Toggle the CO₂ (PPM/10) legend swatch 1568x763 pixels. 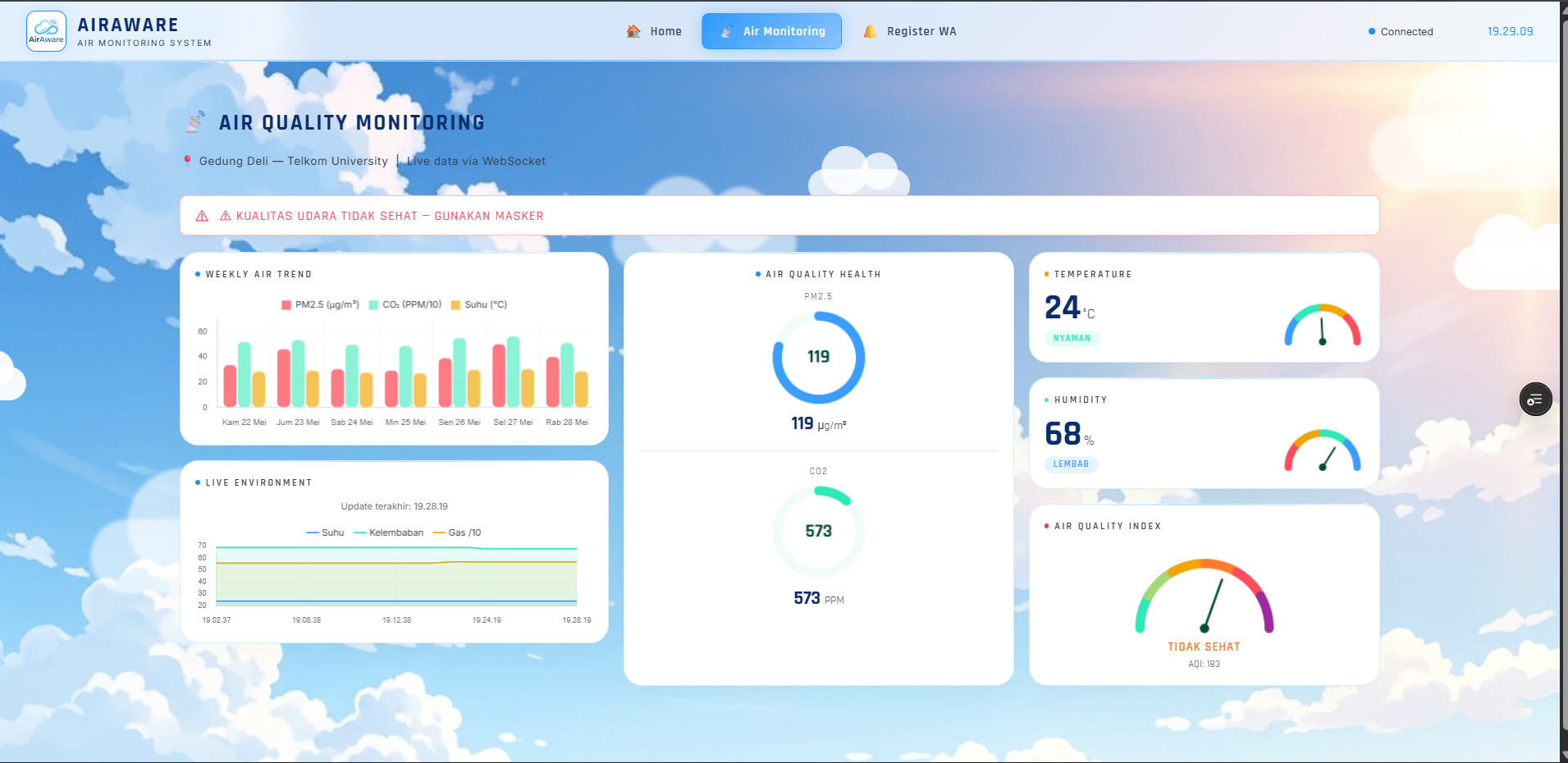coord(373,304)
